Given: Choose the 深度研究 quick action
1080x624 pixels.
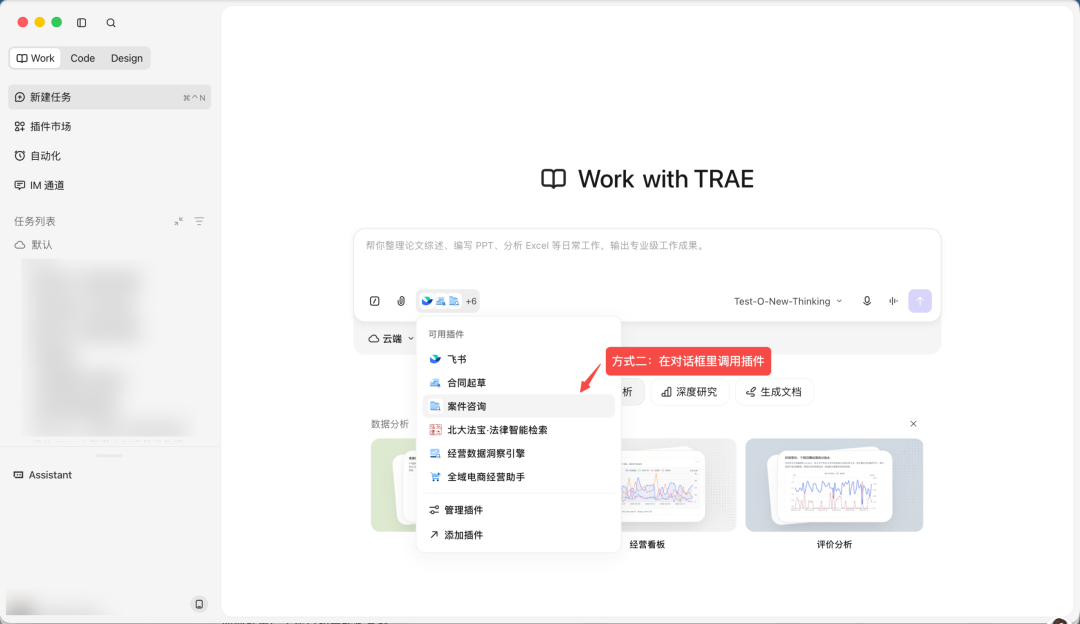Looking at the screenshot, I should (x=689, y=392).
